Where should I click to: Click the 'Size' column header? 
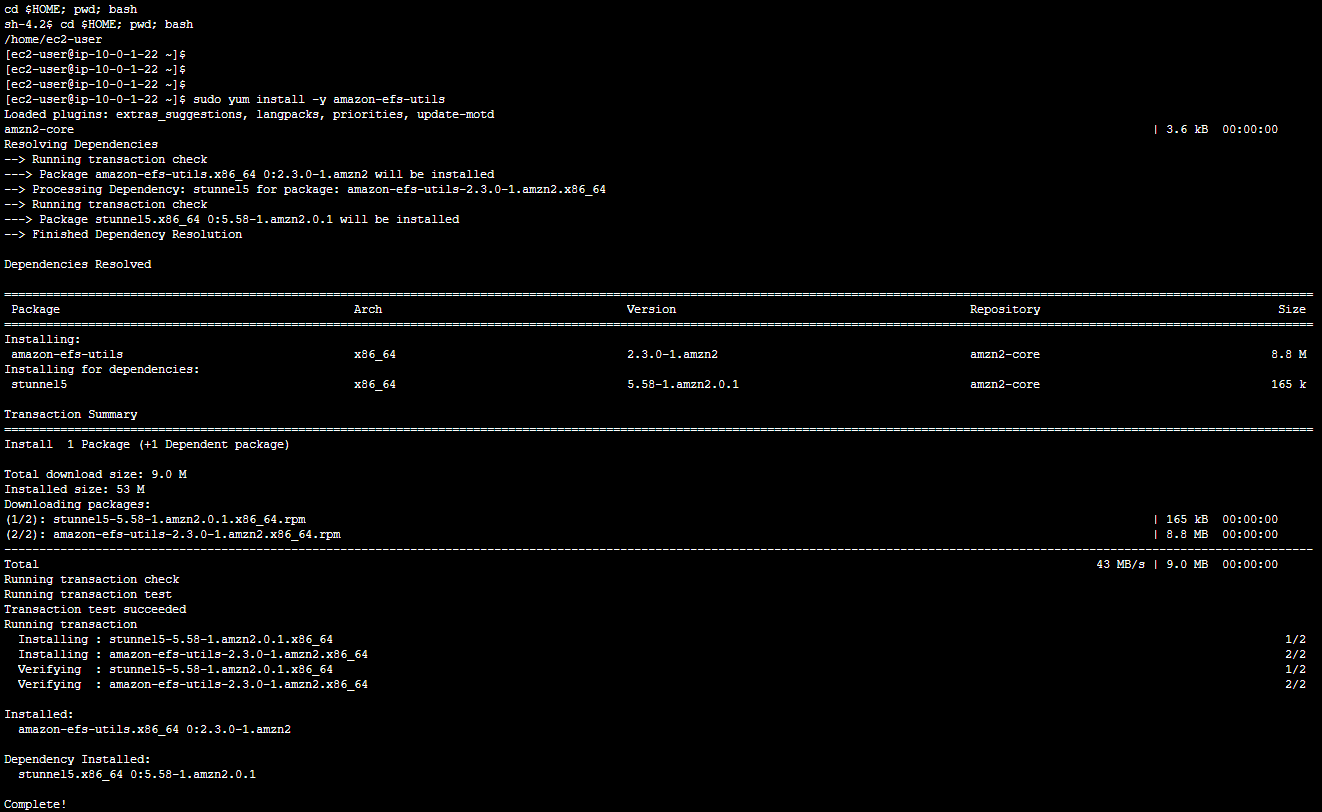pyautogui.click(x=1292, y=309)
